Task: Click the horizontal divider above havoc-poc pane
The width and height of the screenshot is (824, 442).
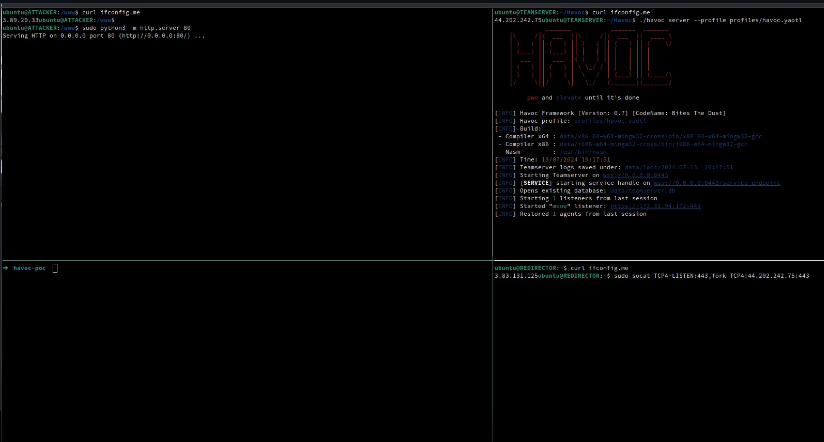Action: pyautogui.click(x=245, y=261)
